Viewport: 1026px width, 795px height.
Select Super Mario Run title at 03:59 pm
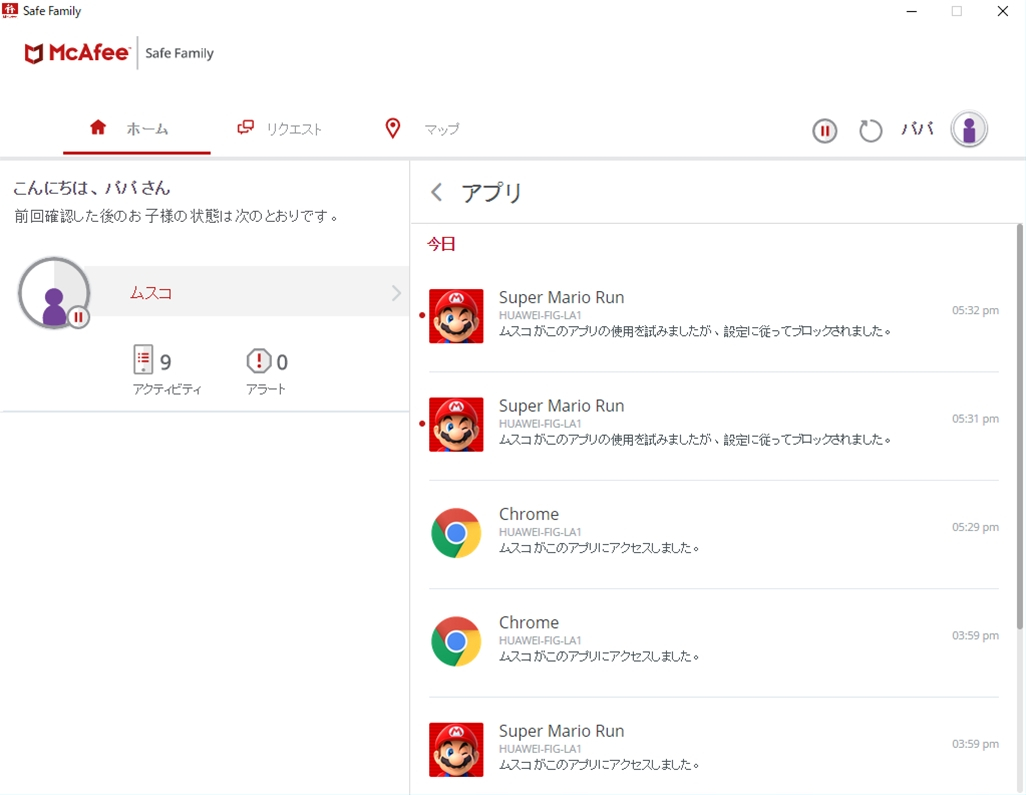coord(561,731)
